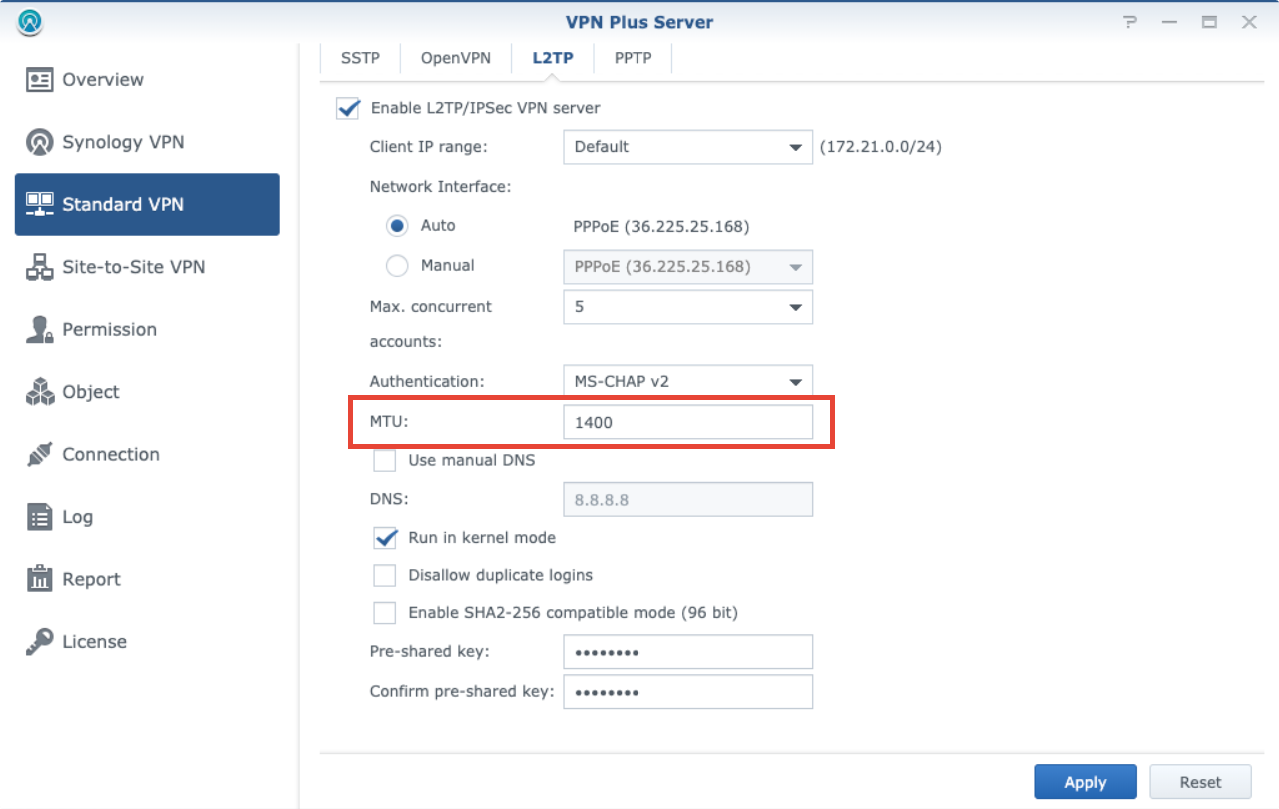Switch to the OpenVPN tab
The image size is (1279, 809).
click(455, 58)
